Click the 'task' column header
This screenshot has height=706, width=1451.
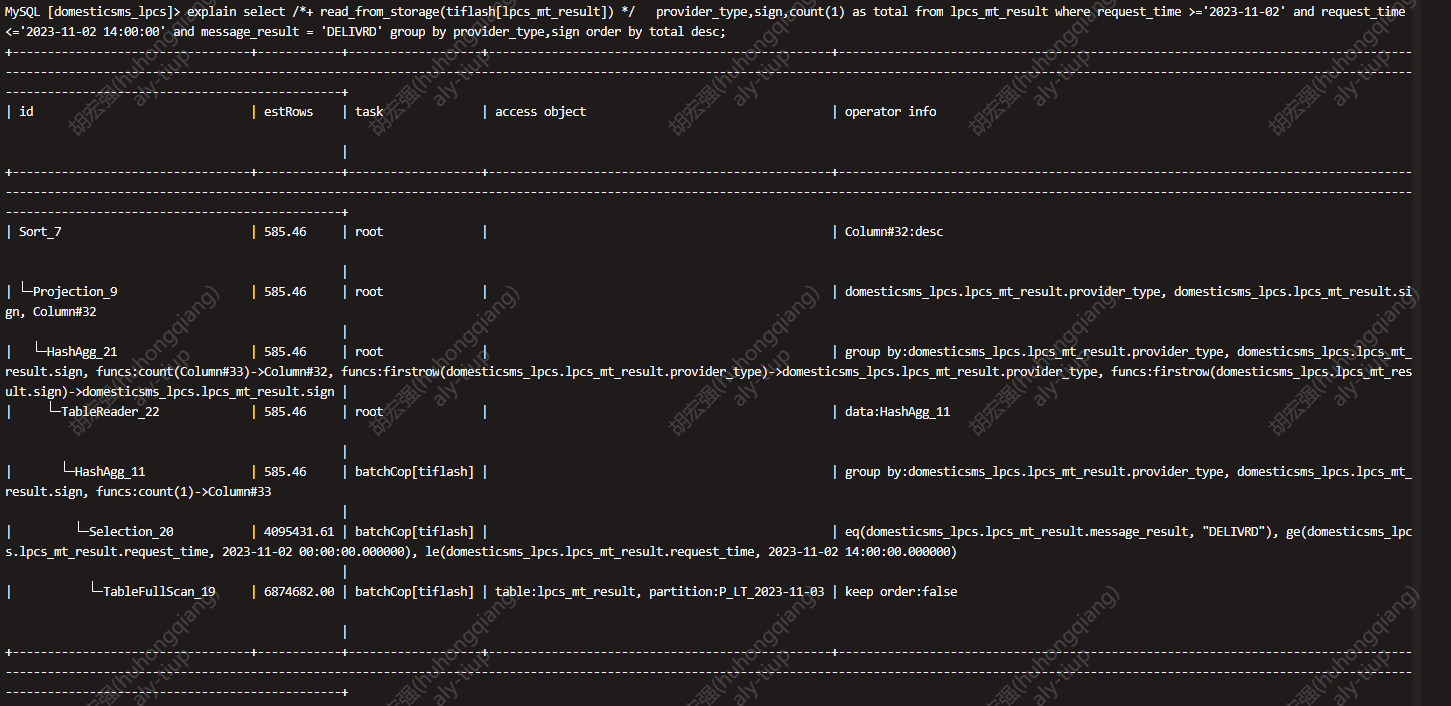point(369,112)
